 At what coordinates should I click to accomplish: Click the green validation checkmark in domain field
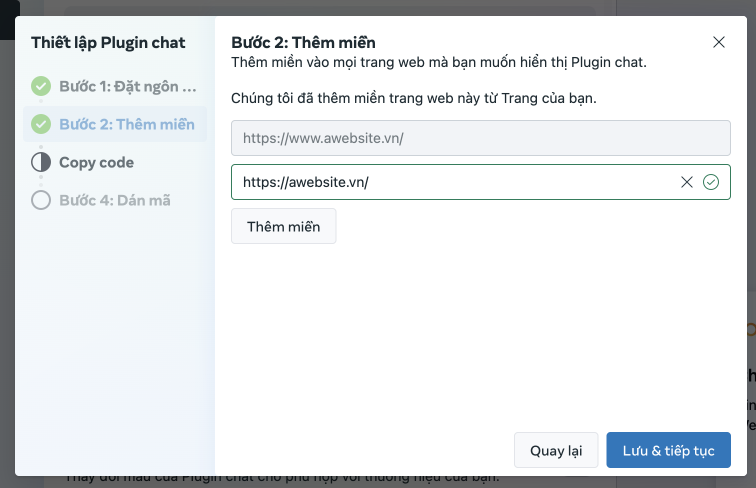[711, 182]
